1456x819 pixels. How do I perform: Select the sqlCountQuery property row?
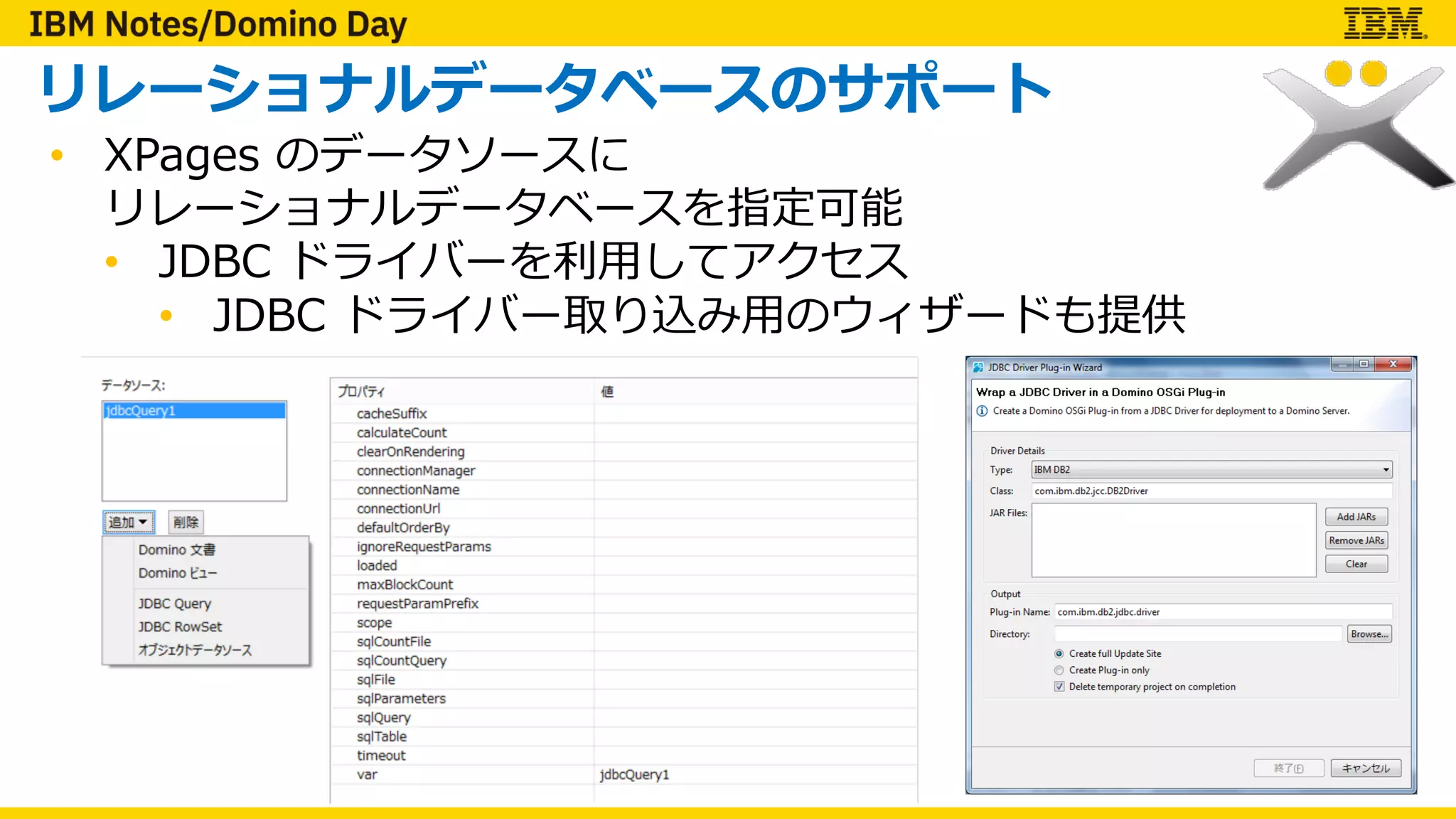624,660
